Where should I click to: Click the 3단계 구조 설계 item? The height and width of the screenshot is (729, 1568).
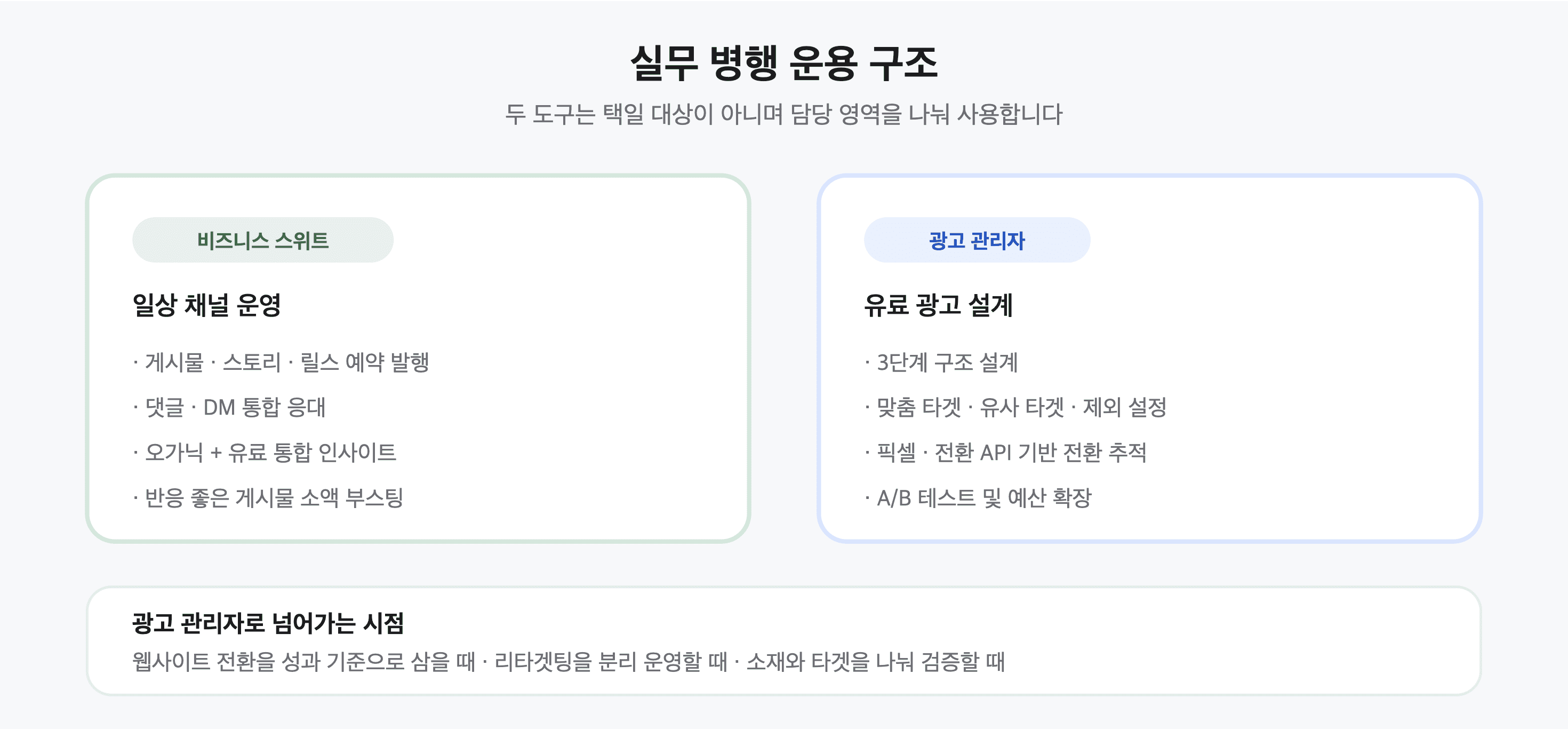(941, 362)
